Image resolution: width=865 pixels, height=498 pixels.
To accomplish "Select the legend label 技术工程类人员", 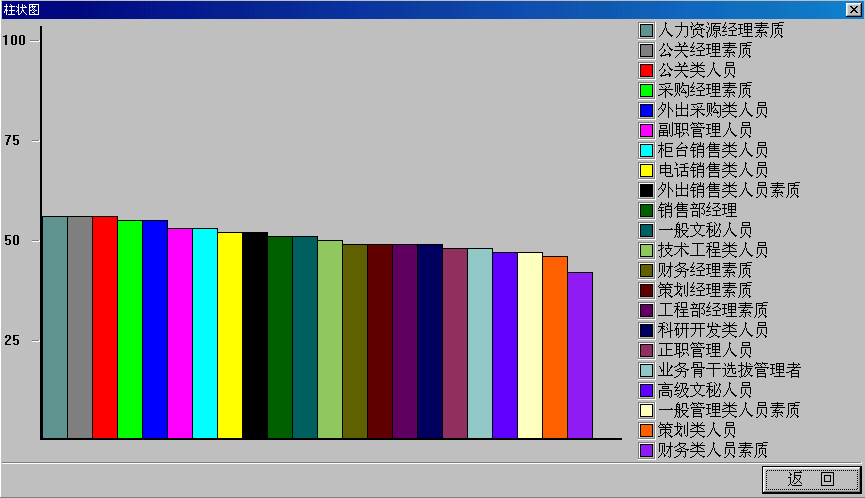I will (713, 250).
